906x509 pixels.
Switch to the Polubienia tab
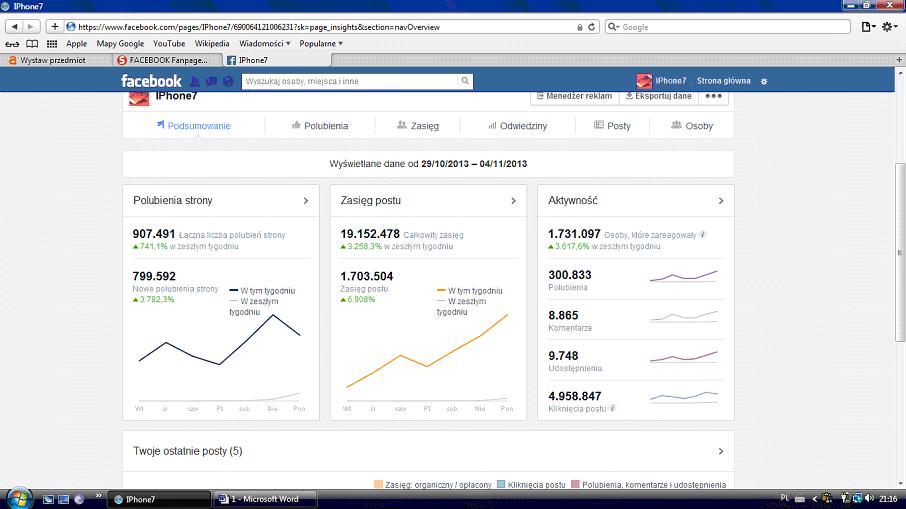pos(320,125)
